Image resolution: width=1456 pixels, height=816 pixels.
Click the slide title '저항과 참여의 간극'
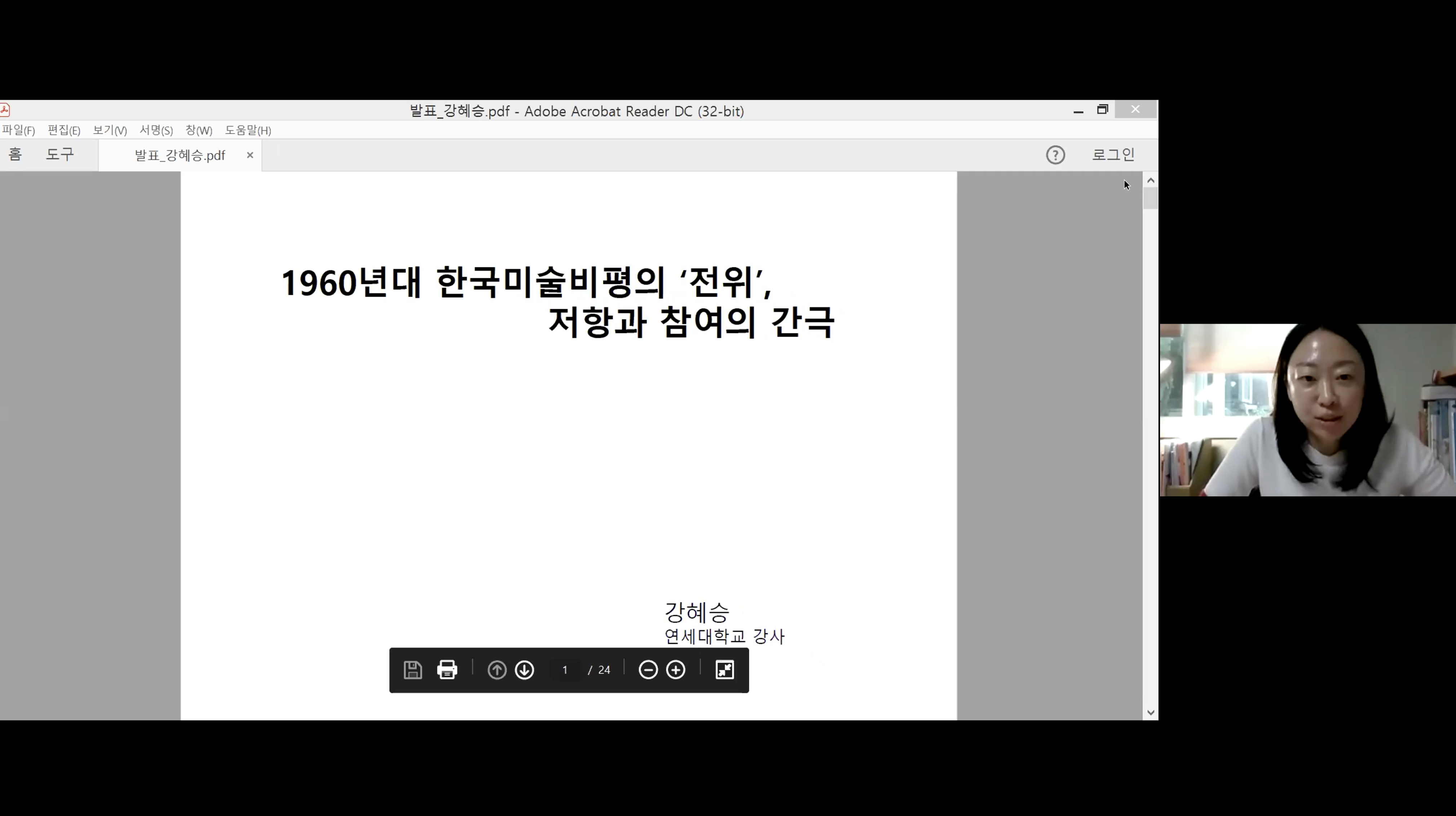pos(691,323)
